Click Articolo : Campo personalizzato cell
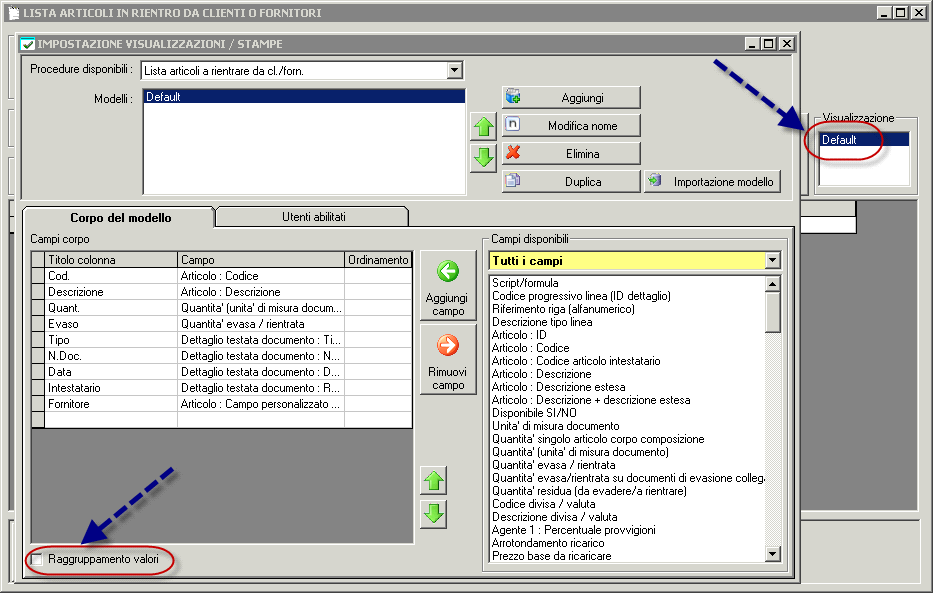Screen dimensions: 933x593 (261, 404)
